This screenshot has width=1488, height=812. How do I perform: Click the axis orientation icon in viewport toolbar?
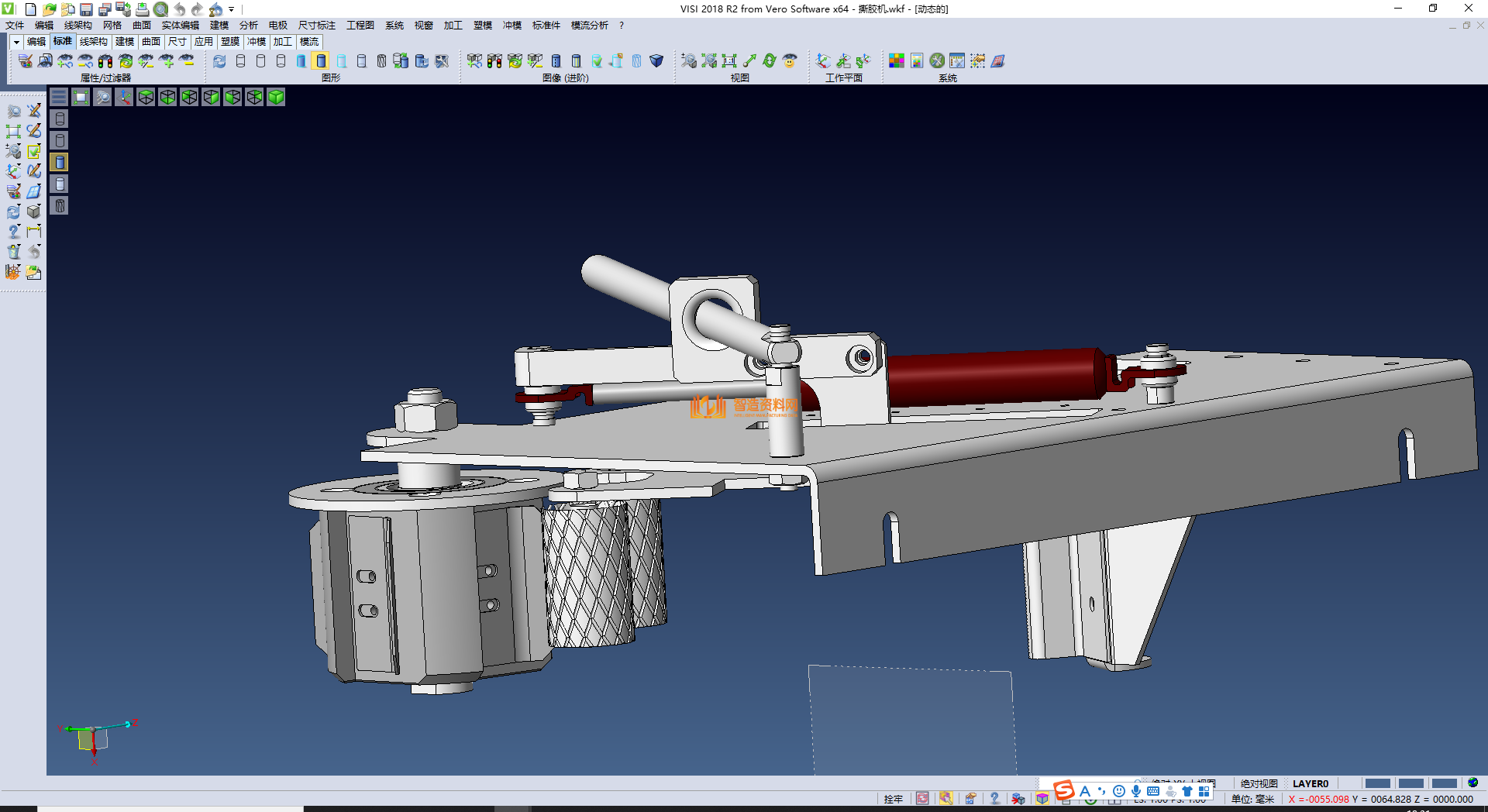coord(124,97)
